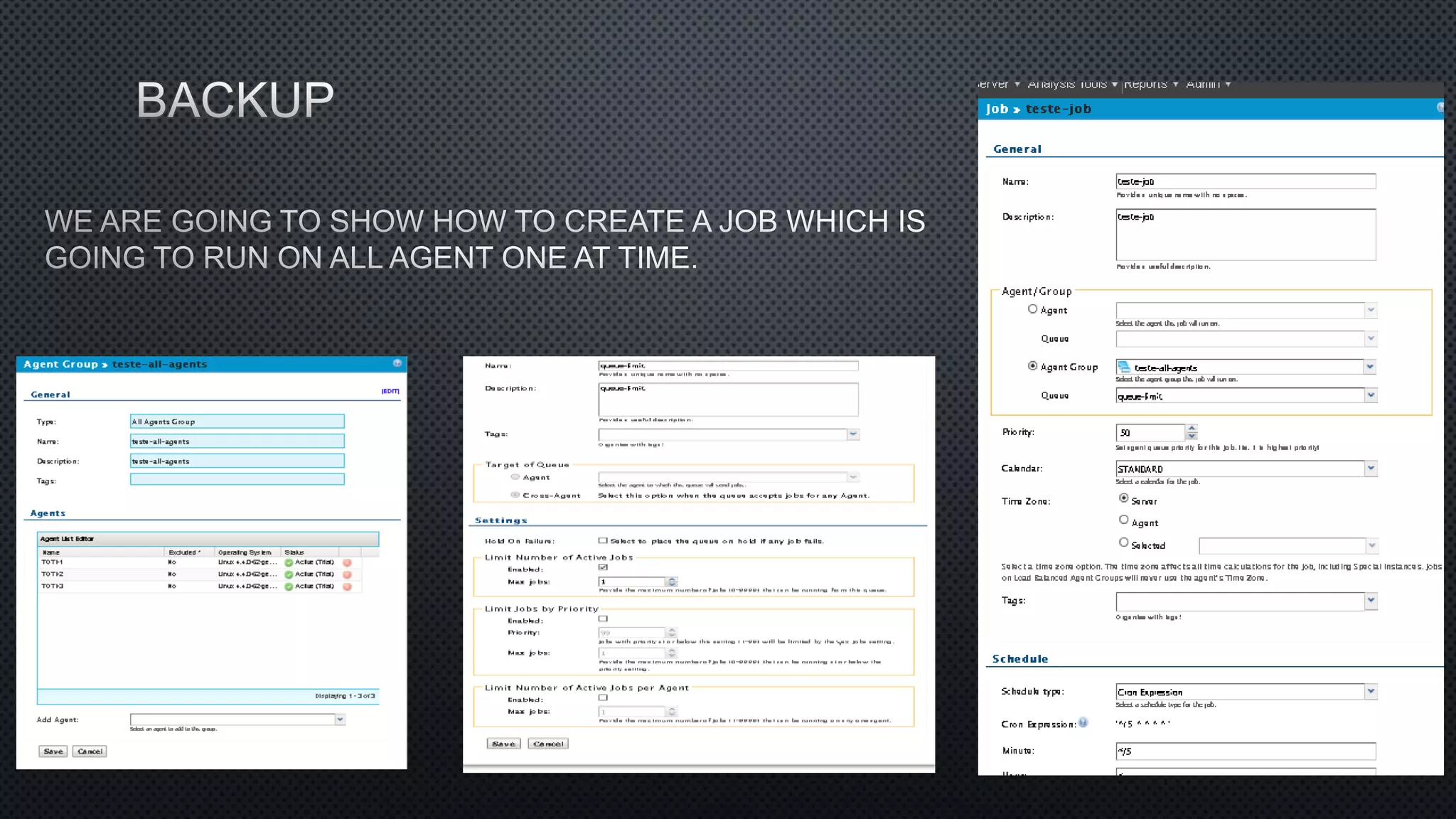Click Save in queue form
The height and width of the screenshot is (819, 1456).
[x=504, y=744]
